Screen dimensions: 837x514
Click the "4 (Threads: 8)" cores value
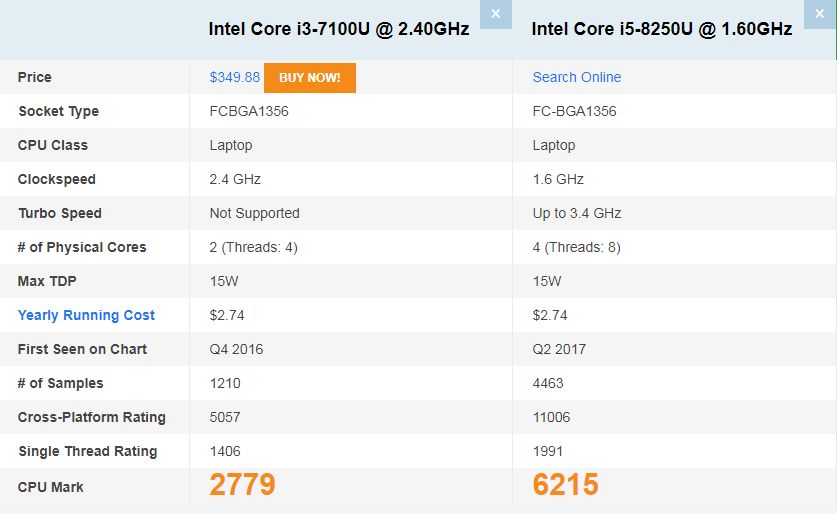pyautogui.click(x=577, y=247)
